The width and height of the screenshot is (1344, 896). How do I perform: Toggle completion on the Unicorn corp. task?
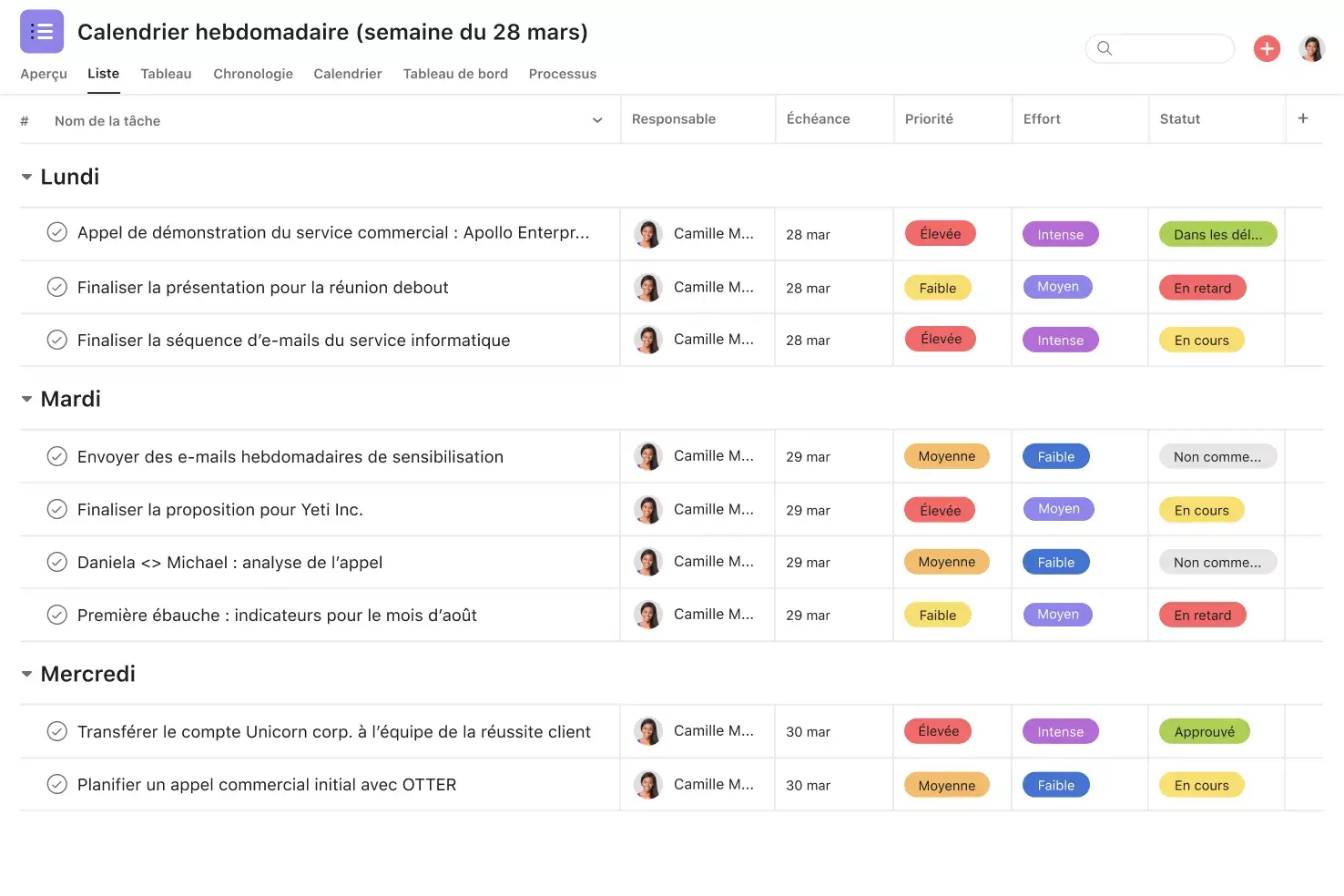(x=56, y=730)
